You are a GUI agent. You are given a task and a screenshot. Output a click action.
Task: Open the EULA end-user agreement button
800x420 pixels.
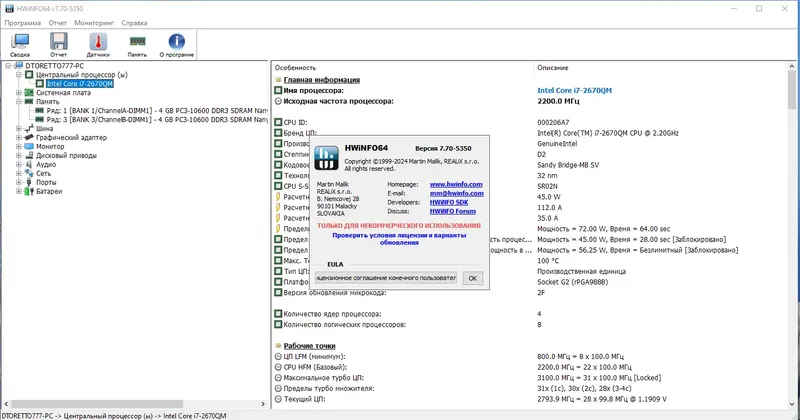pyautogui.click(x=386, y=278)
